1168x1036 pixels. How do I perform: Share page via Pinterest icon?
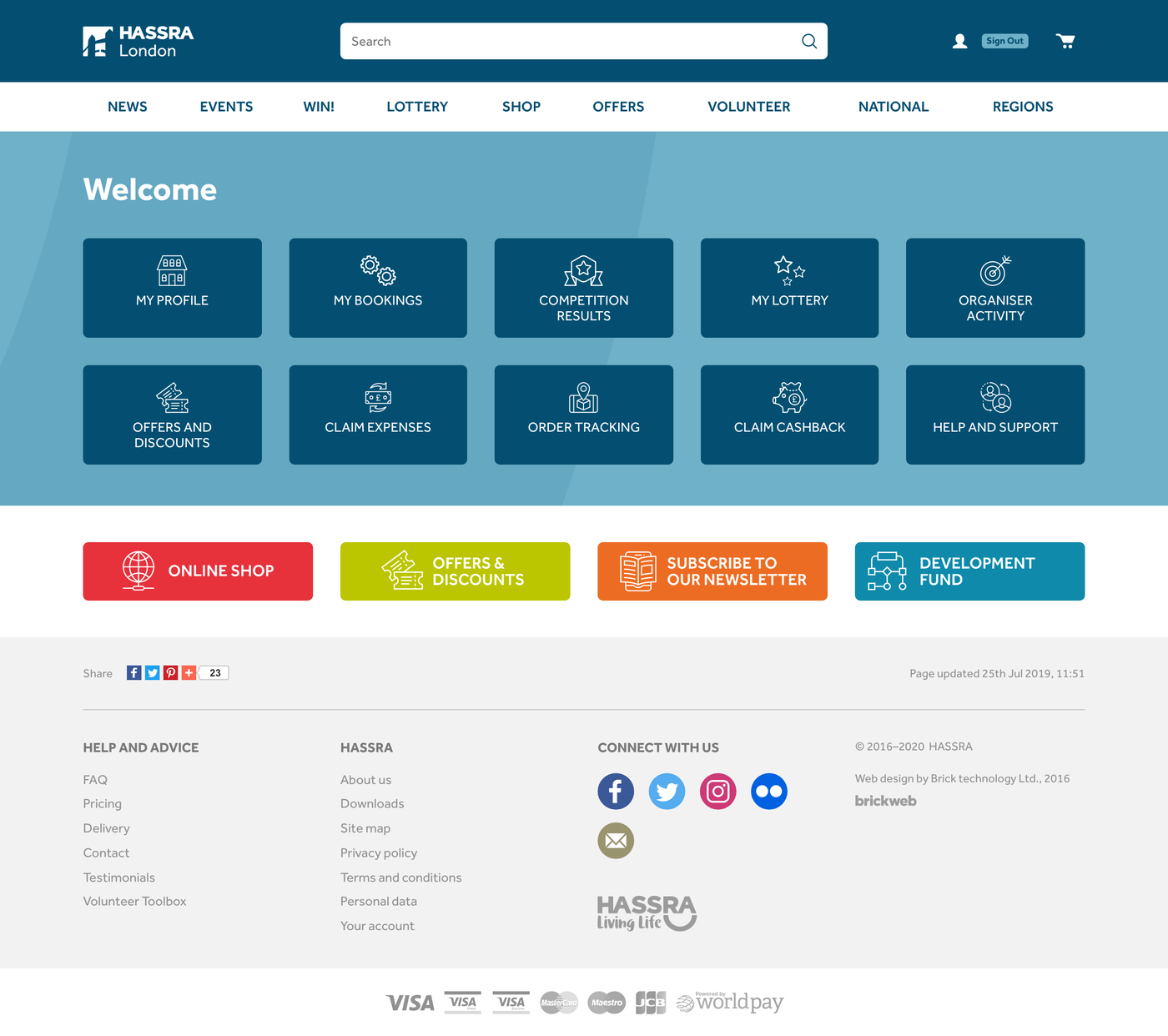(170, 673)
